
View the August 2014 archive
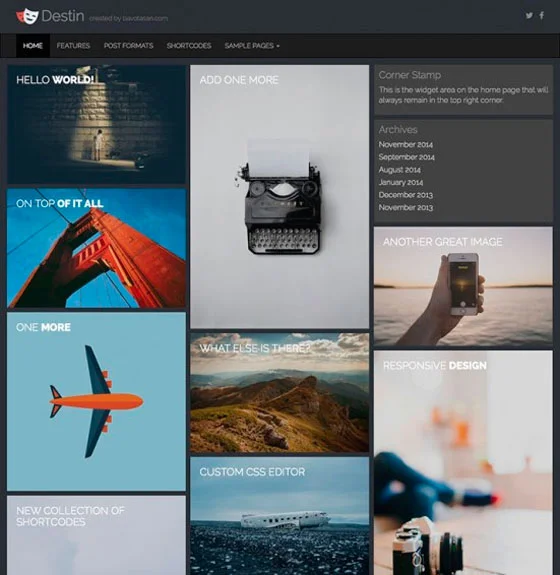399,170
